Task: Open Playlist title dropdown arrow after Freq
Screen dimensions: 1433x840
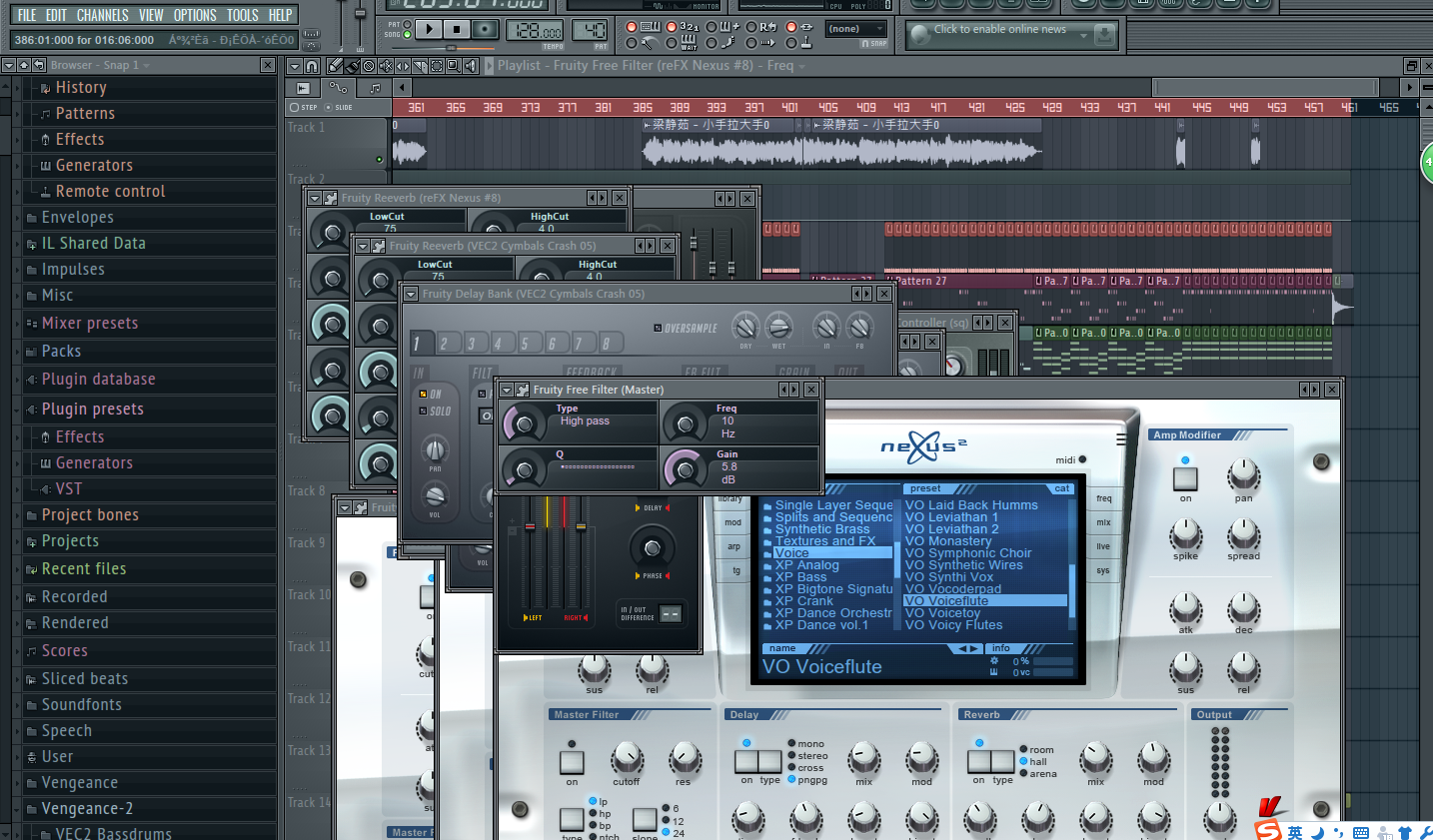Action: (x=801, y=67)
